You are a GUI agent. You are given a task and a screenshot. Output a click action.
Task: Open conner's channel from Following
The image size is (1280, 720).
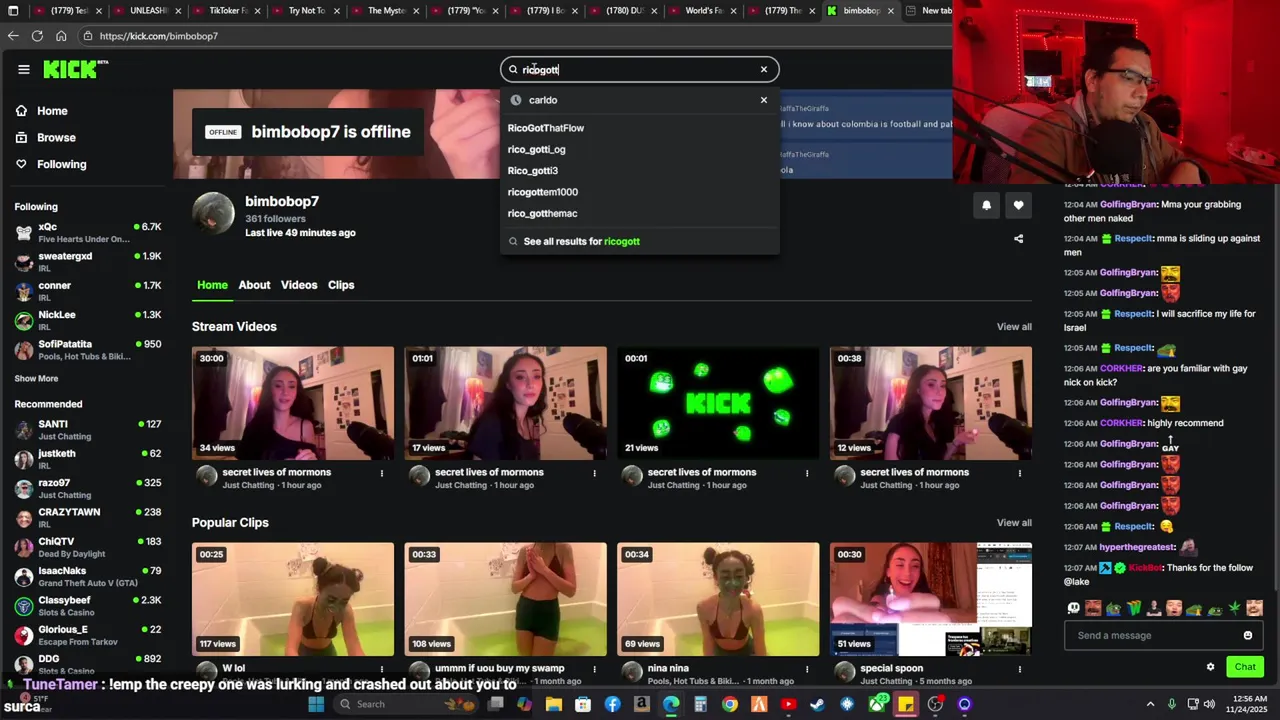click(x=88, y=290)
